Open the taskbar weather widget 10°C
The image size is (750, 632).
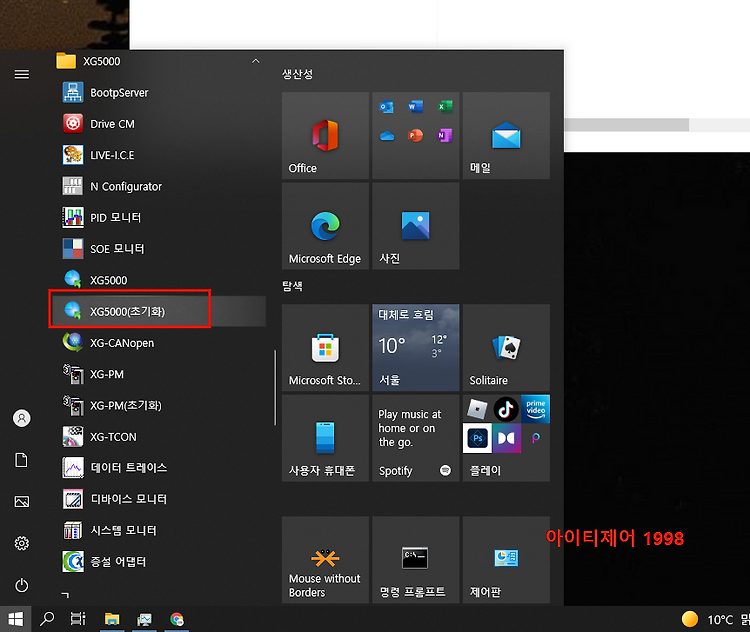tap(715, 620)
